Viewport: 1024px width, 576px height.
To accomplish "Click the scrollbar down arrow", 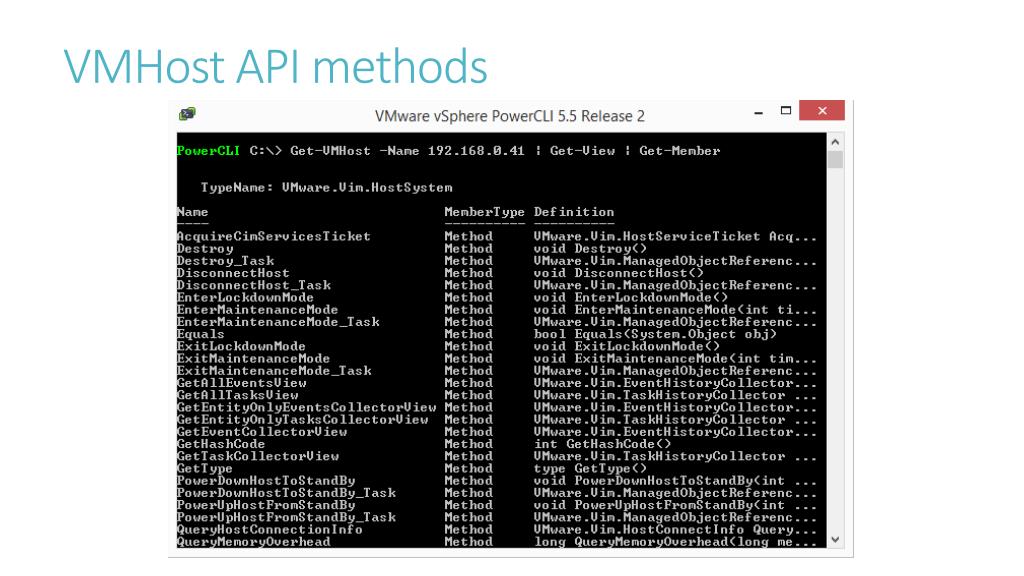I will click(x=835, y=539).
